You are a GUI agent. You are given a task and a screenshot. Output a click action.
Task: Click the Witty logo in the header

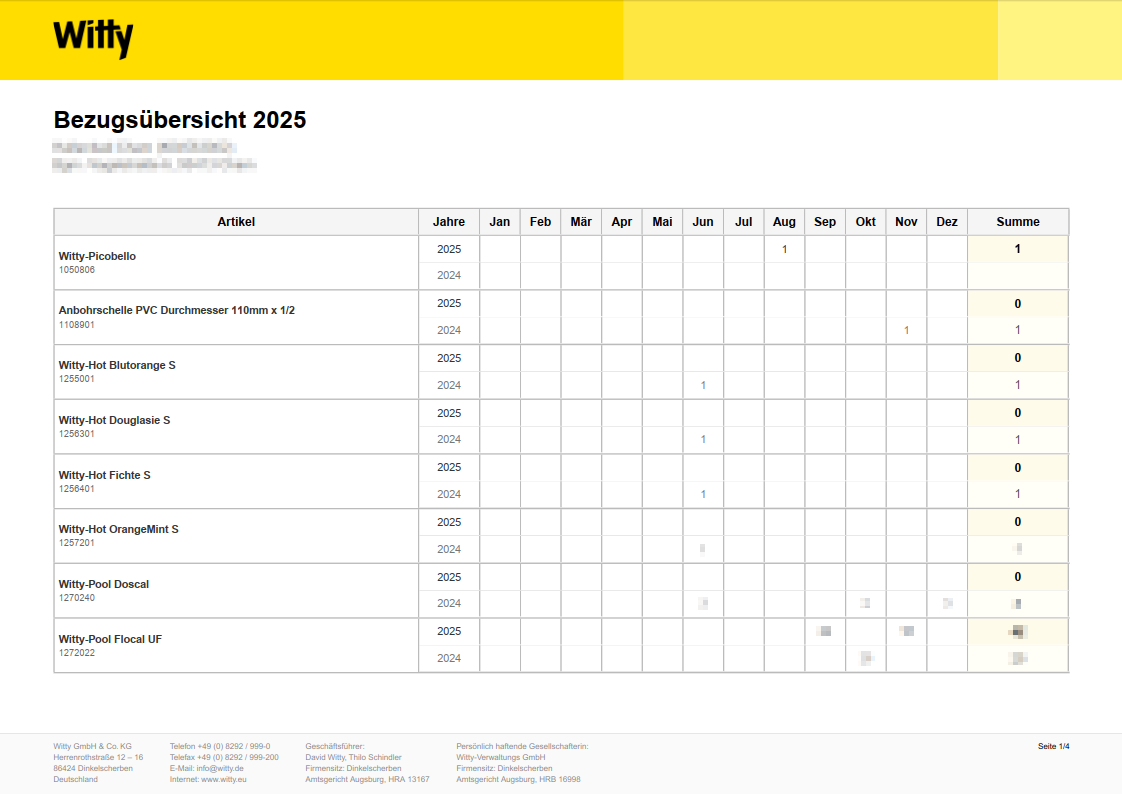tap(93, 38)
